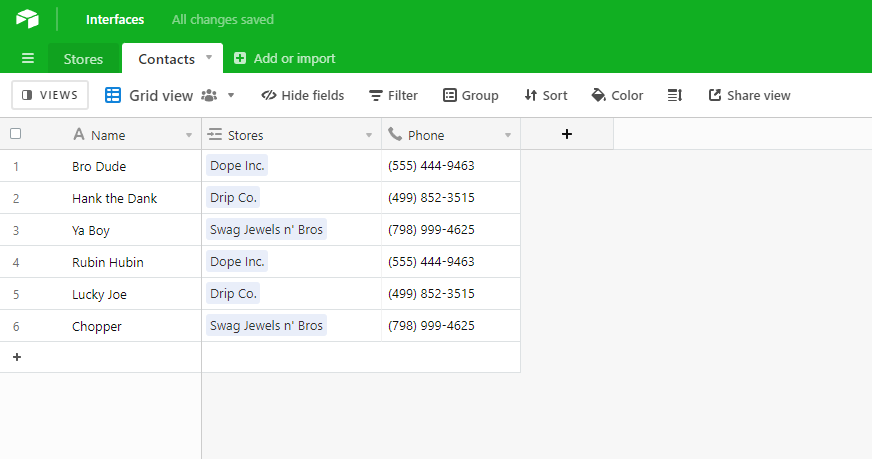Image resolution: width=872 pixels, height=459 pixels.
Task: Click Dope Inc. chip in Rubin Hubin row
Action: point(237,261)
